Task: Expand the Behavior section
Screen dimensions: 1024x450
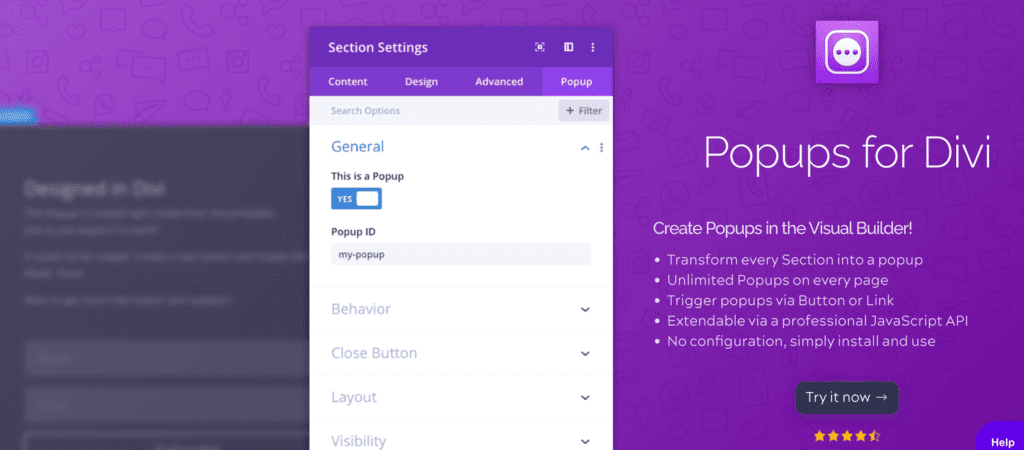Action: pos(460,309)
